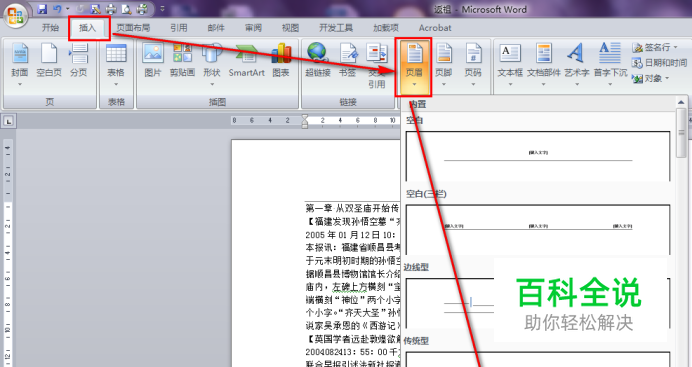This screenshot has width=692, height=367.
Task: Customize Quick Access Toolbar dropdown
Action: pyautogui.click(x=162, y=8)
